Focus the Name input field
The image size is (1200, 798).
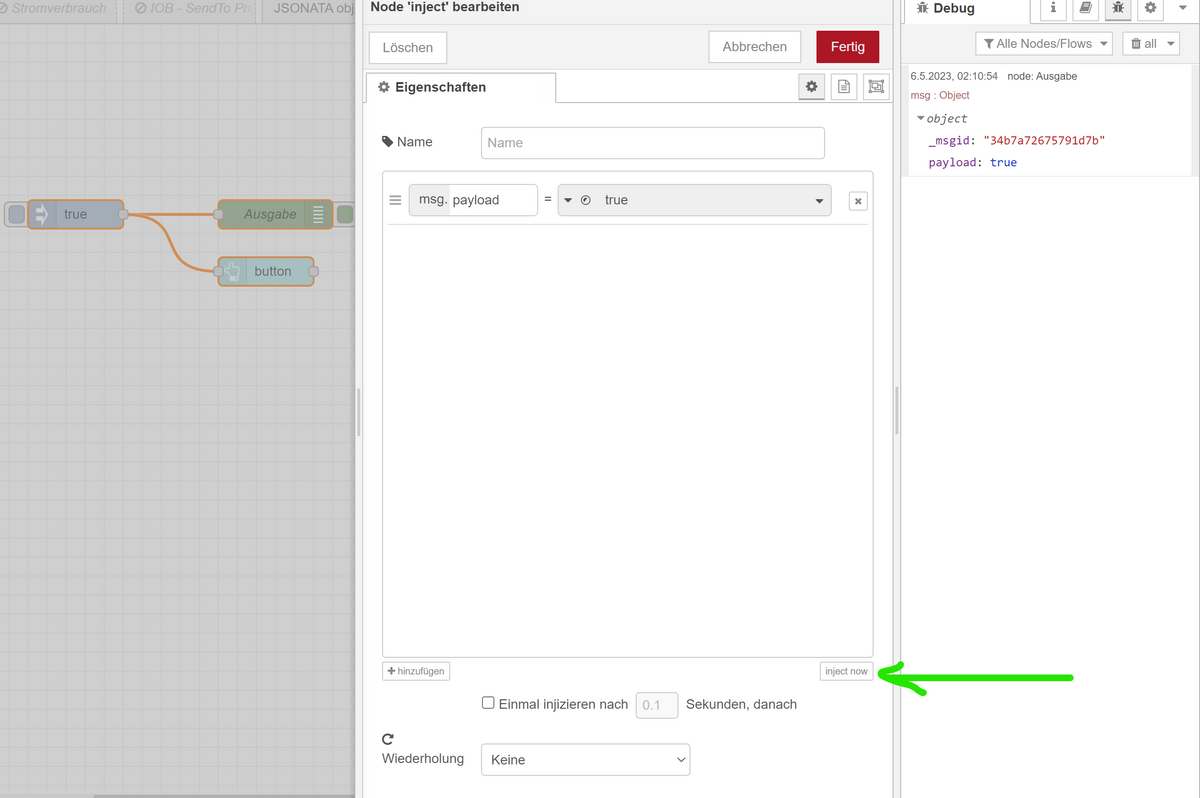click(x=653, y=143)
